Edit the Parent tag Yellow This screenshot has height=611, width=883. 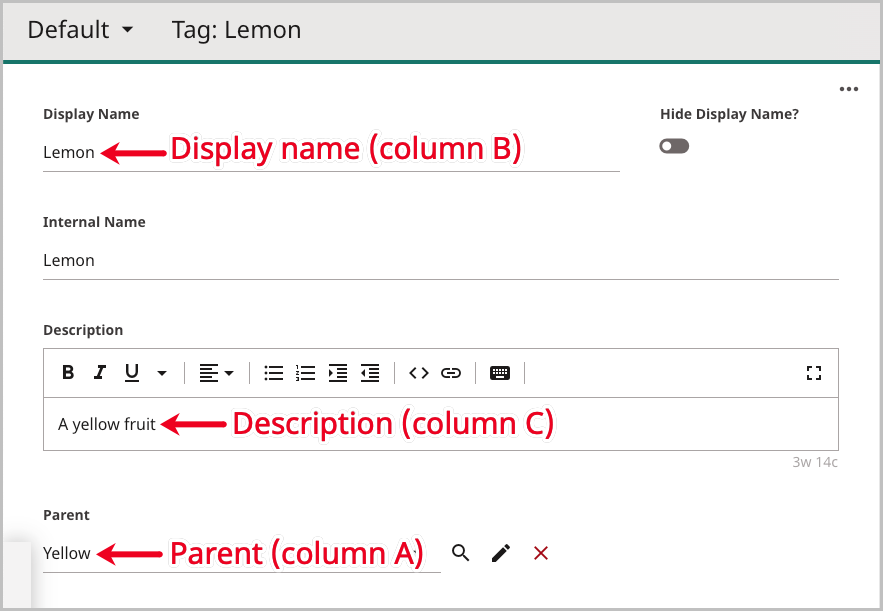coord(501,553)
